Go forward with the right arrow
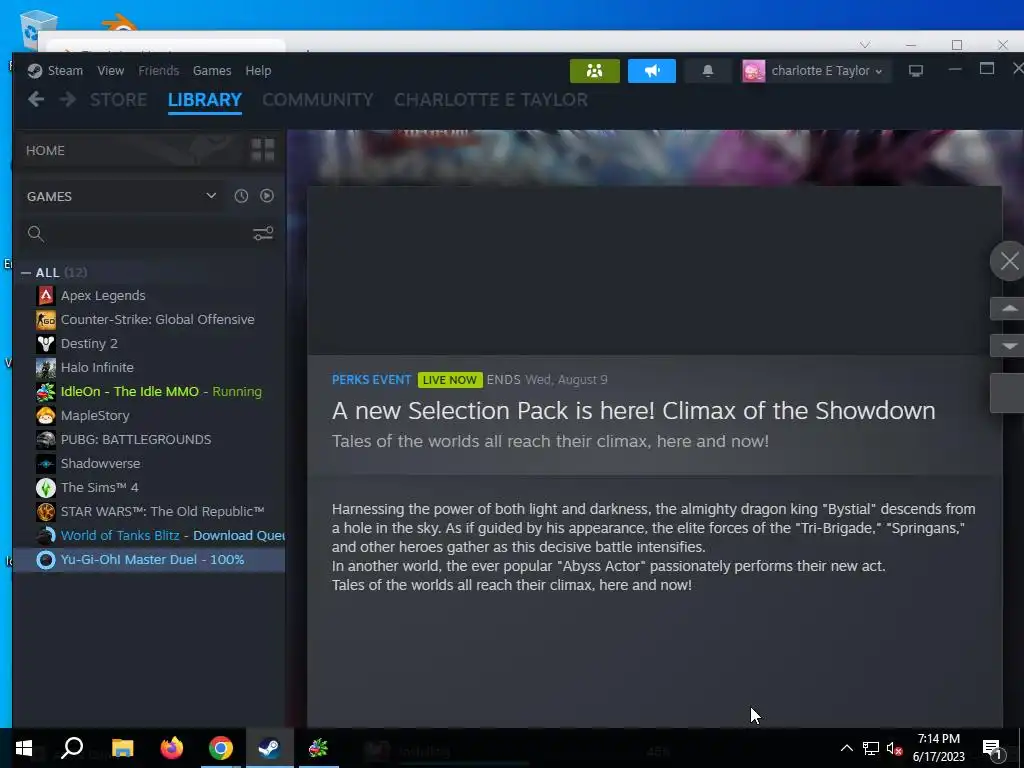1024x768 pixels. click(x=68, y=99)
